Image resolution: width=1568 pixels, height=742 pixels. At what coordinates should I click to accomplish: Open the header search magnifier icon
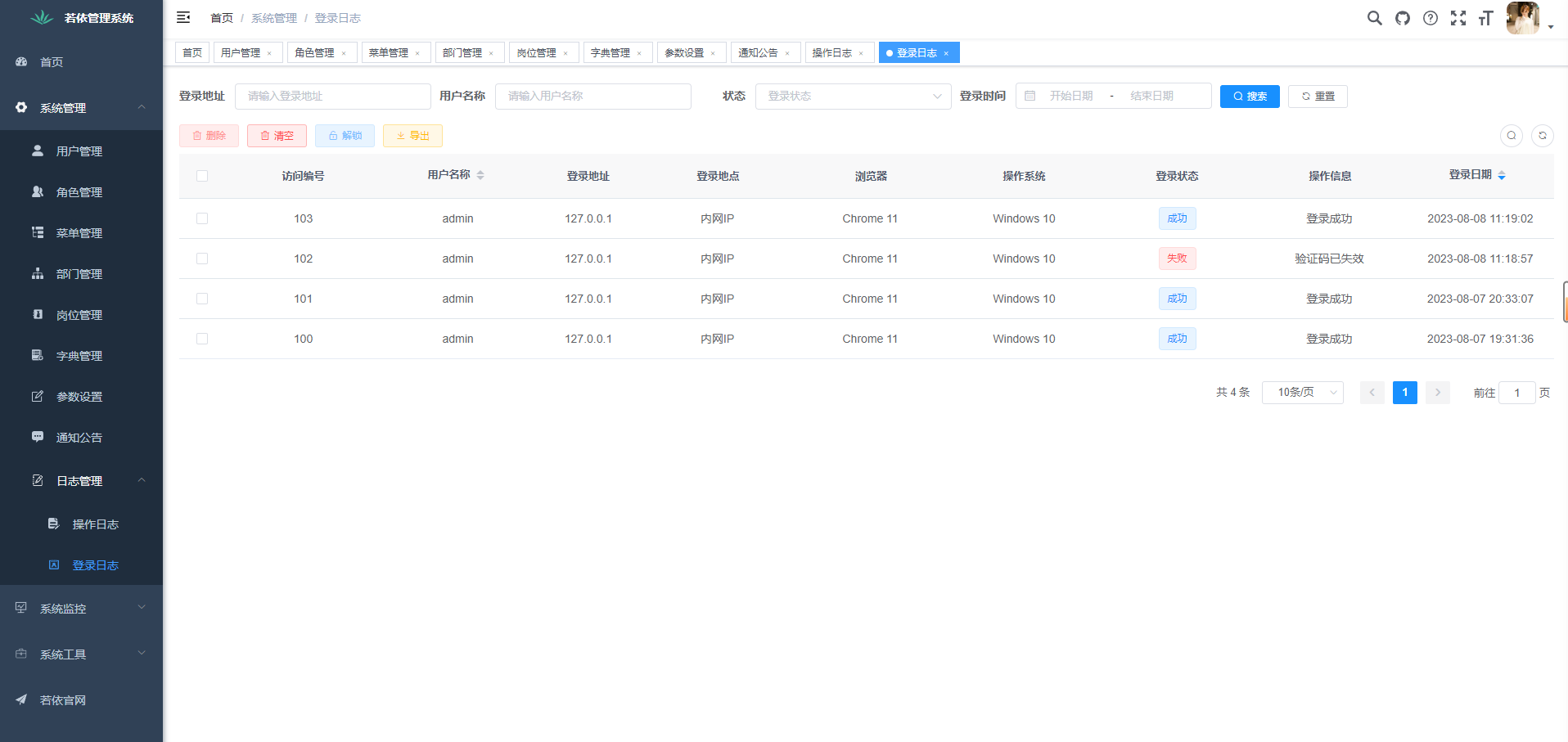tap(1375, 18)
